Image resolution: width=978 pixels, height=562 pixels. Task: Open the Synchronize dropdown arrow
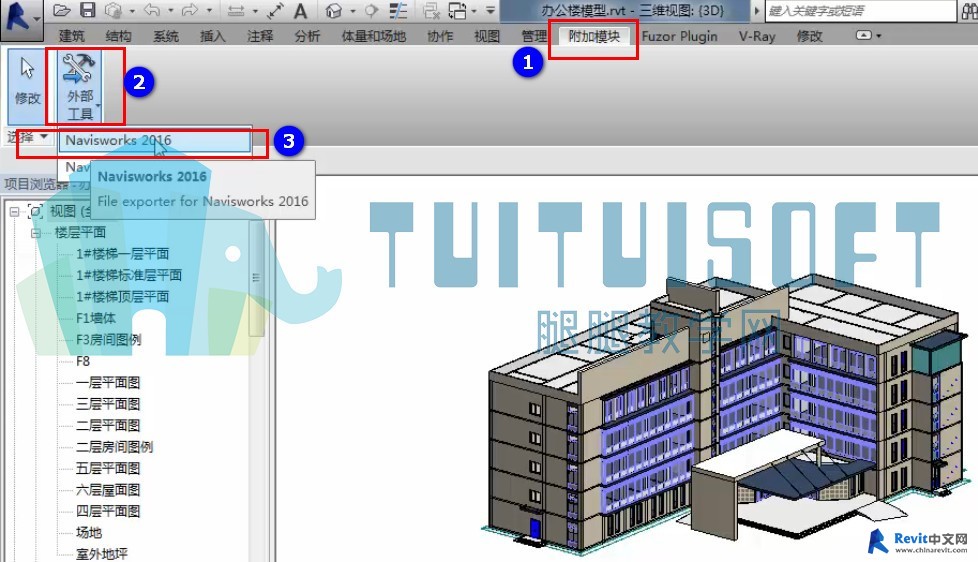(x=132, y=11)
